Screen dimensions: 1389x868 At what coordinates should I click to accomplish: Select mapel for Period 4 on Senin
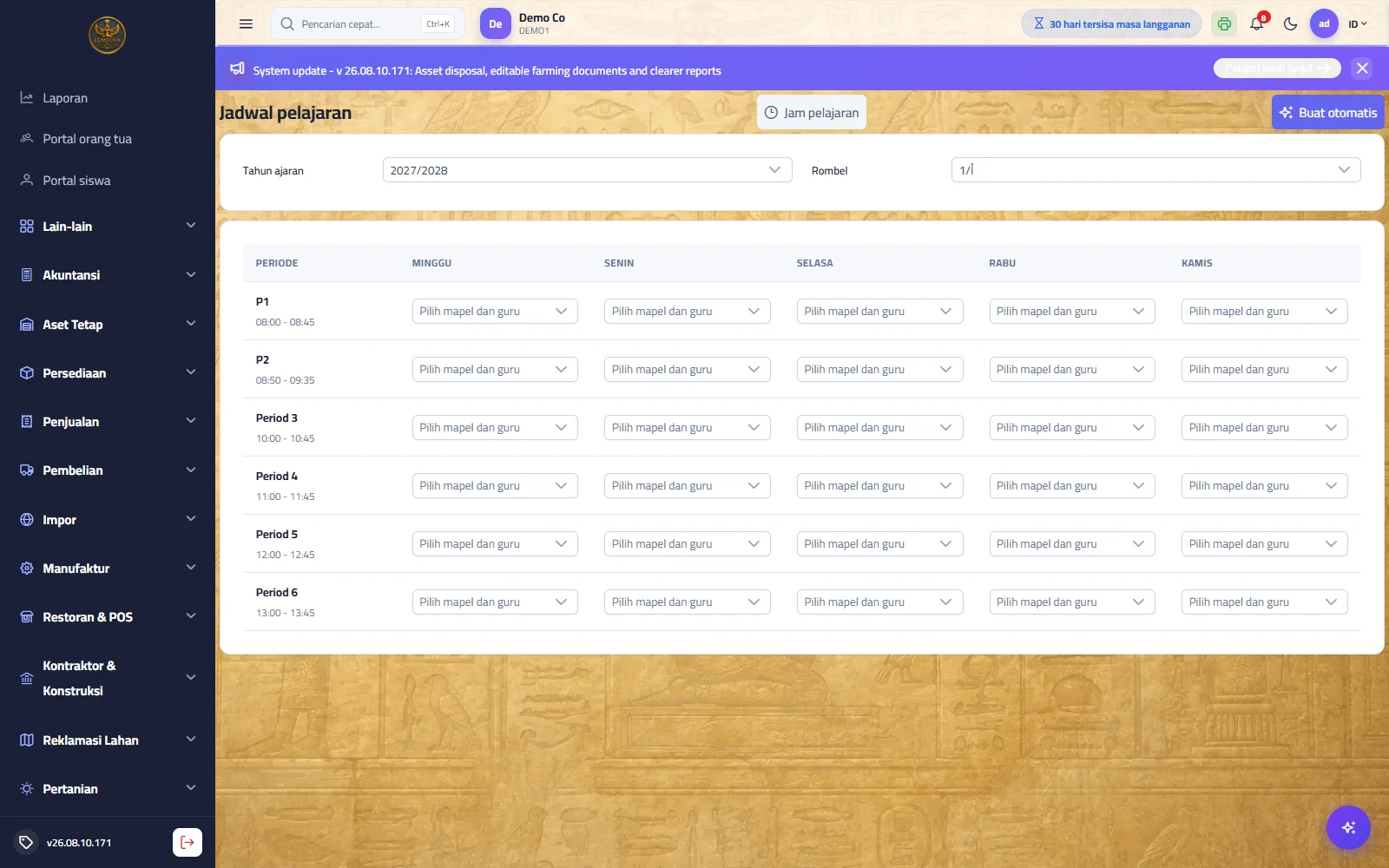pos(688,486)
